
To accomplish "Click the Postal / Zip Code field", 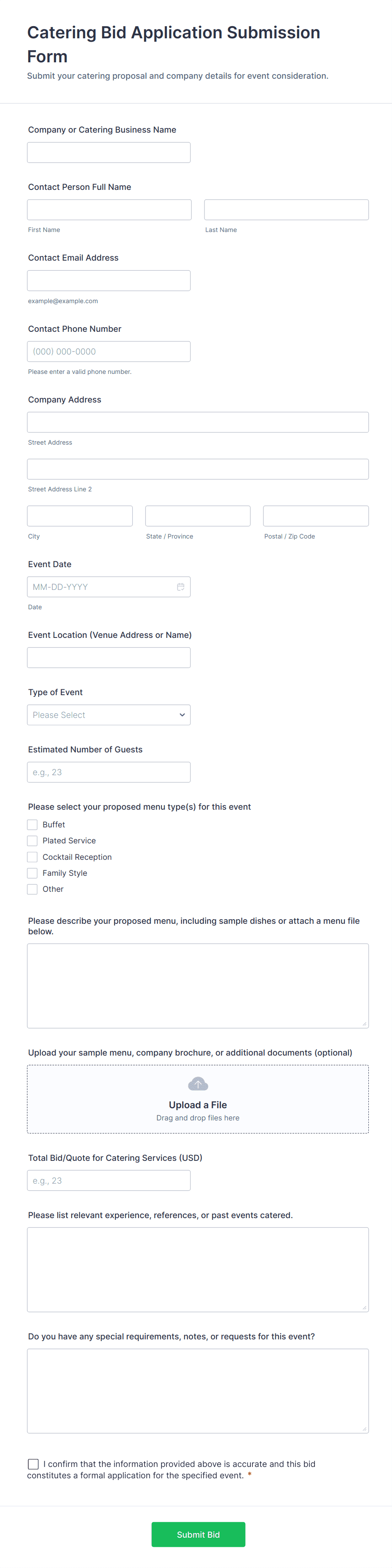I will [315, 516].
